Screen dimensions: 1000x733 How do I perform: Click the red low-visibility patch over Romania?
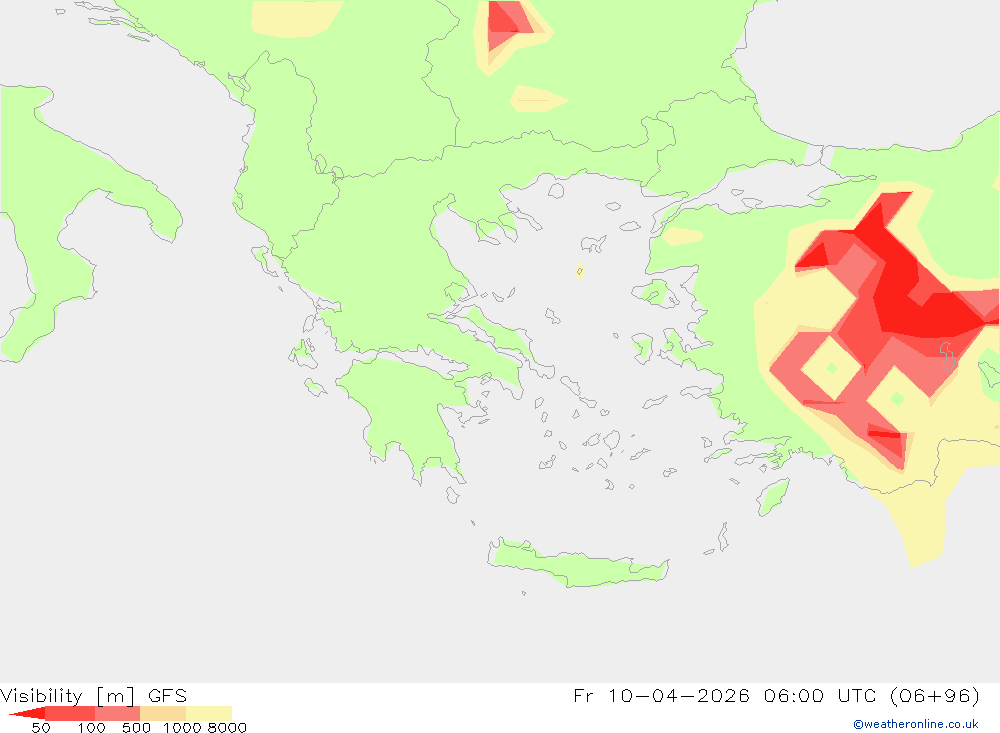(508, 24)
